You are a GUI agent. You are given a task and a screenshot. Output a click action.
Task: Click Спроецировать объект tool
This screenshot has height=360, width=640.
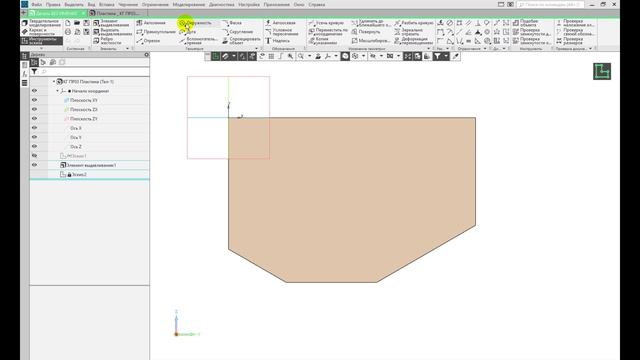[241, 41]
